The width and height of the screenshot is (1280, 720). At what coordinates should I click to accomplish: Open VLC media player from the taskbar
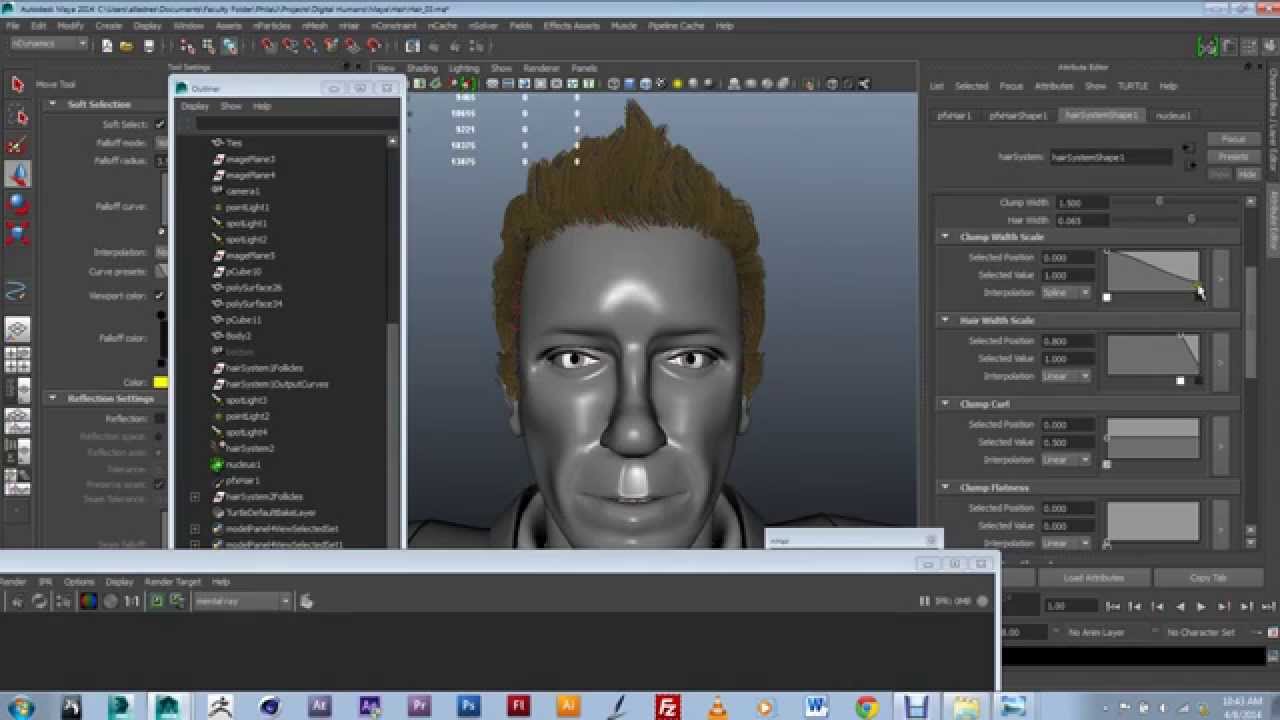(717, 706)
